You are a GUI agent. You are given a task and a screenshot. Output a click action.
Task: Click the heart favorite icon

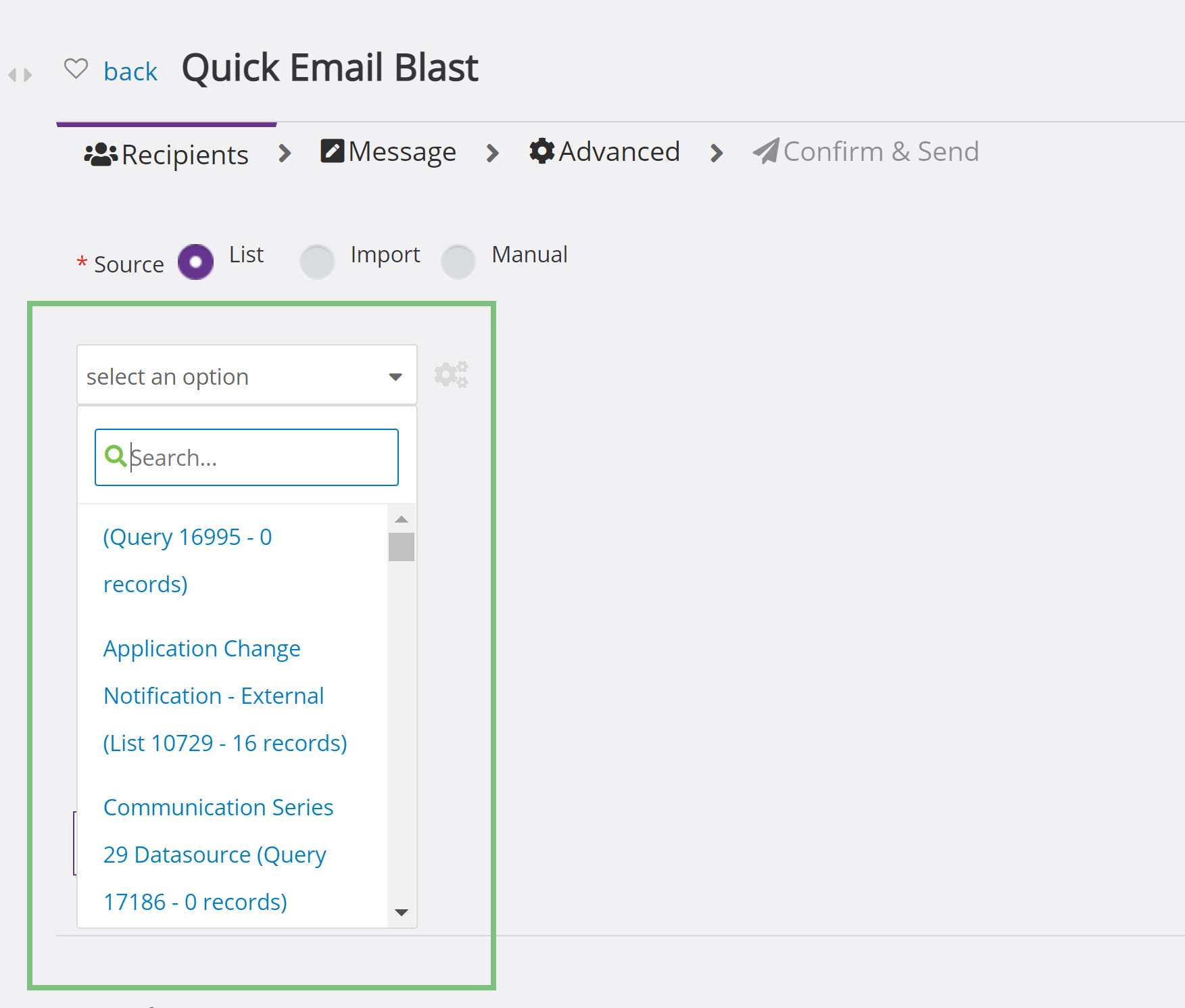tap(76, 68)
